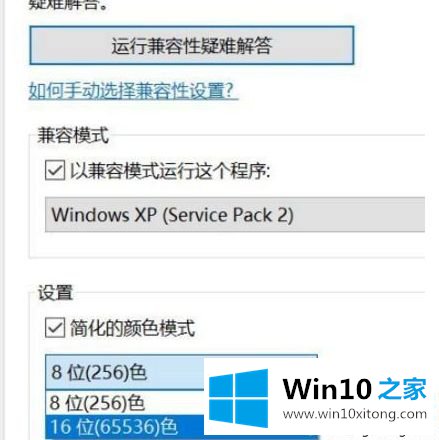
Task: Click the 运行兼容性疑难解答 button
Action: 192,45
